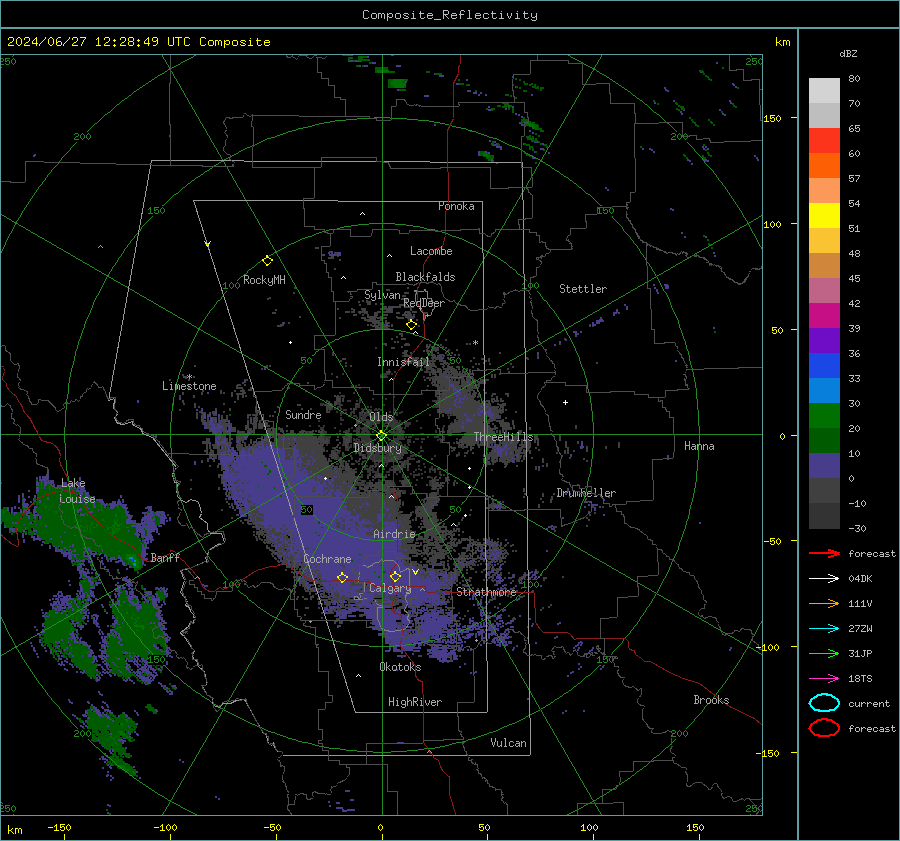Select the yellow swatch in dBZ legend
The height and width of the screenshot is (841, 900).
824,215
